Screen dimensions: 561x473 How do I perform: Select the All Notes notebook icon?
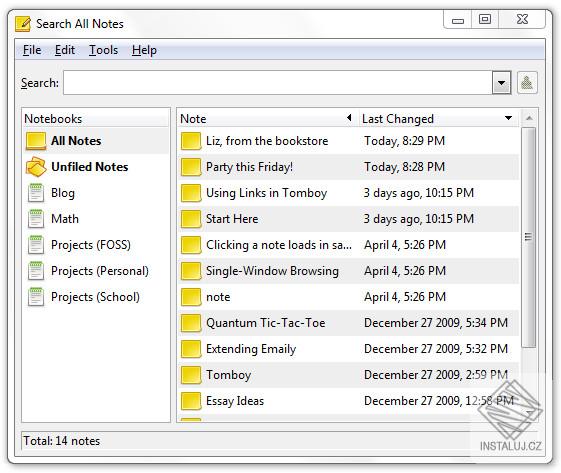click(36, 141)
